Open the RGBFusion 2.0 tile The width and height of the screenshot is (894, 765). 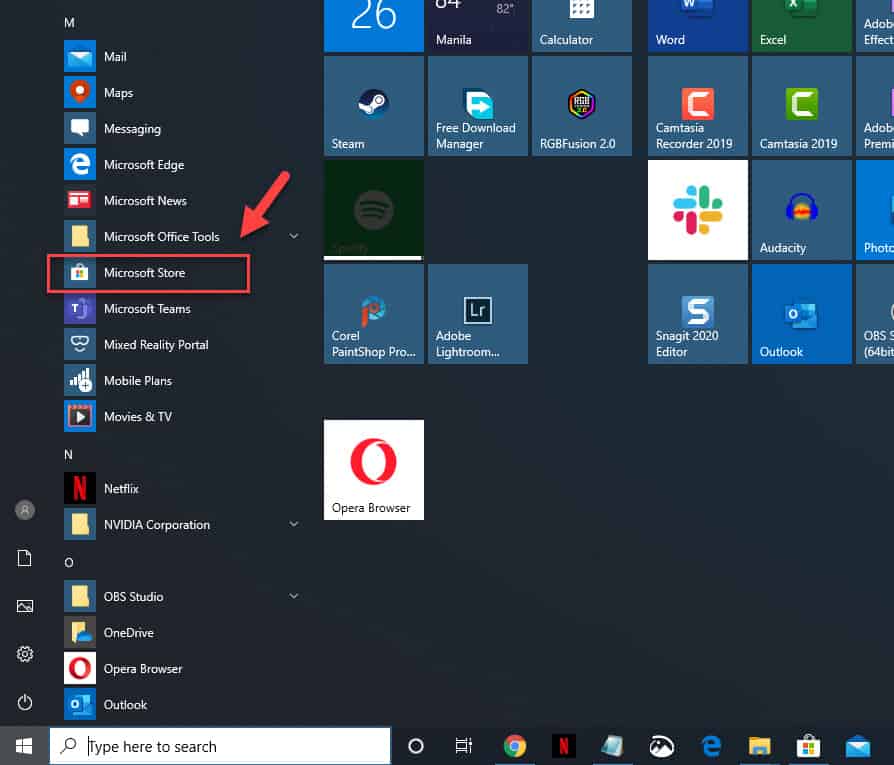coord(582,105)
